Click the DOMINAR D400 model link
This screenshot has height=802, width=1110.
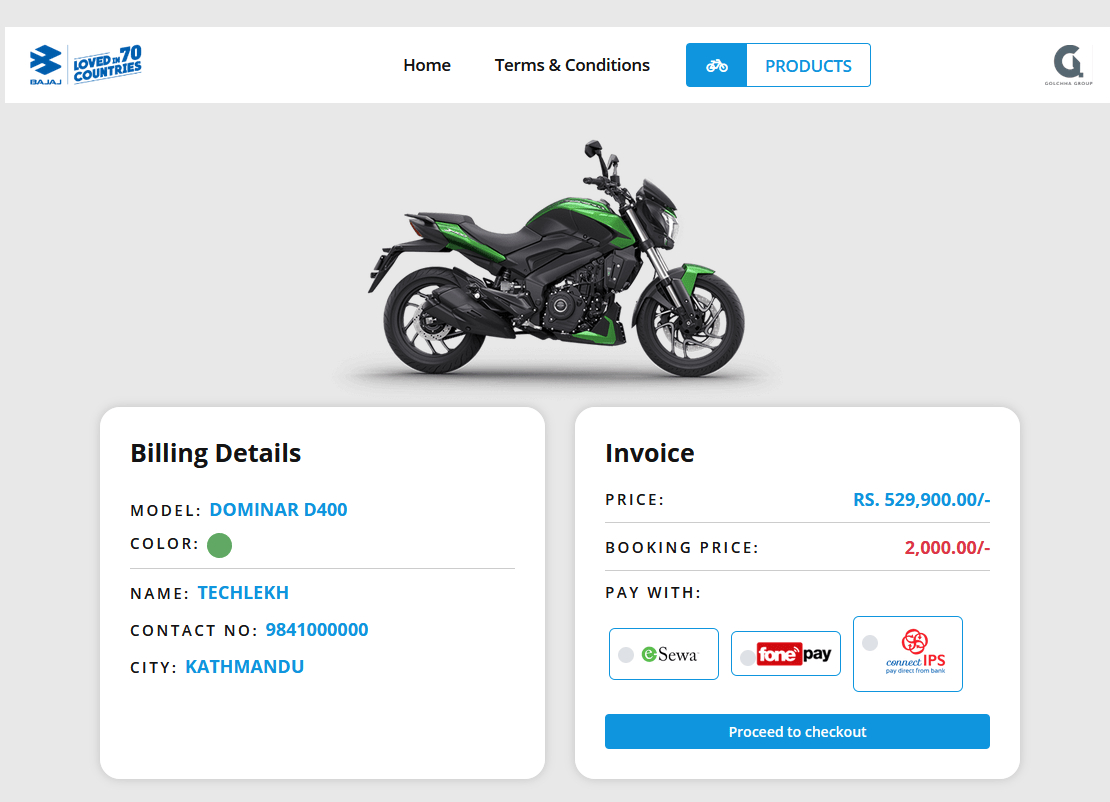click(278, 509)
